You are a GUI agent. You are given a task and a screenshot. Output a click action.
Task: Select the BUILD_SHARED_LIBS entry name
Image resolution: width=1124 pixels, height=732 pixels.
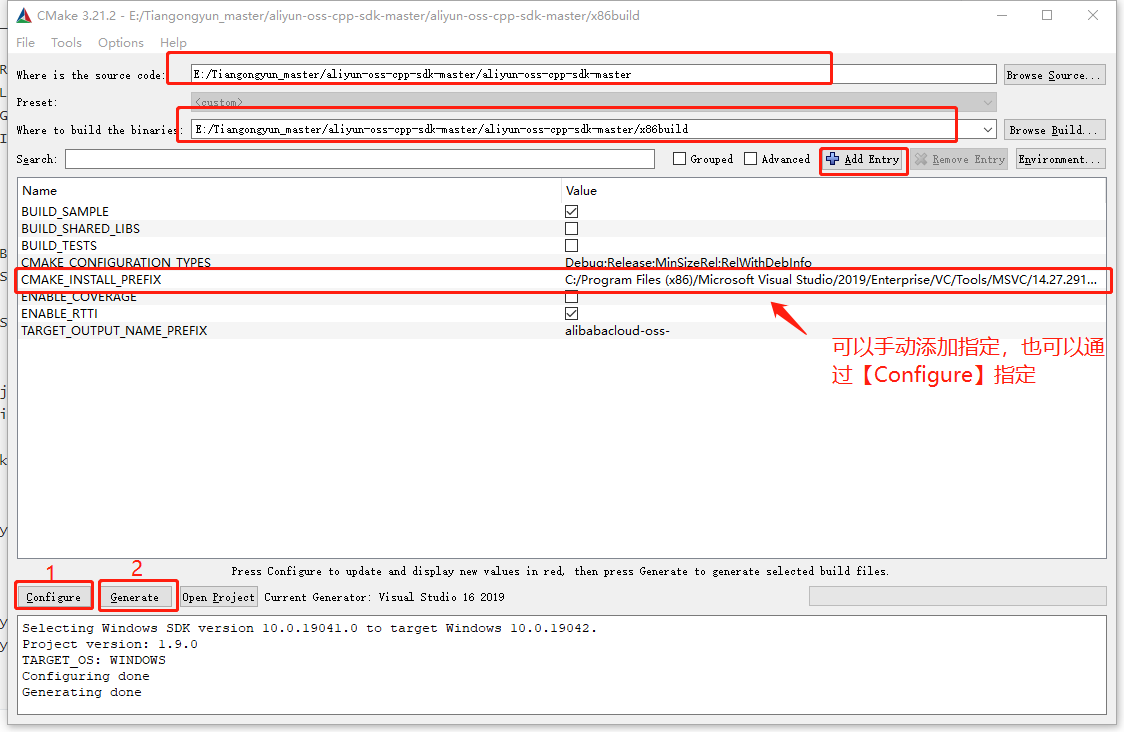click(80, 229)
